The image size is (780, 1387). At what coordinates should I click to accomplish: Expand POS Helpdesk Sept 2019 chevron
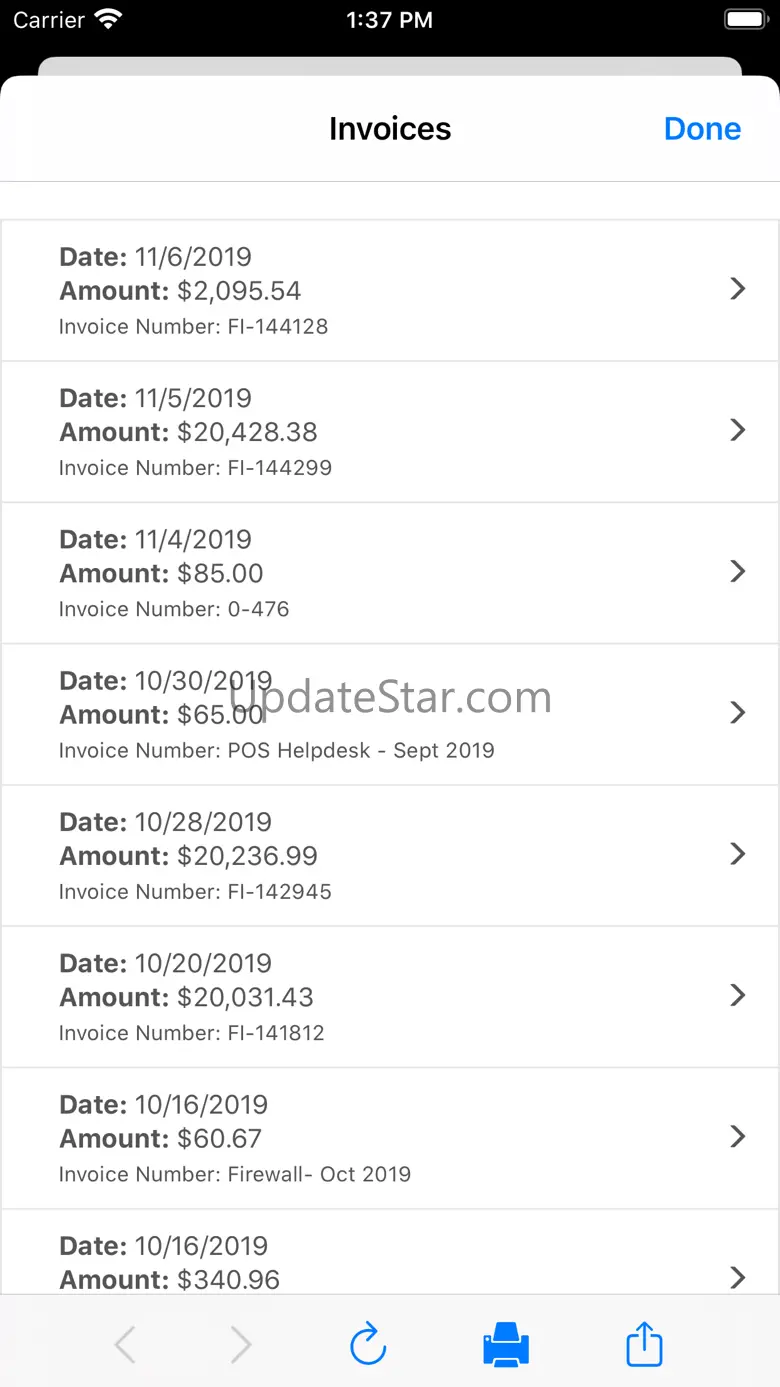click(738, 713)
